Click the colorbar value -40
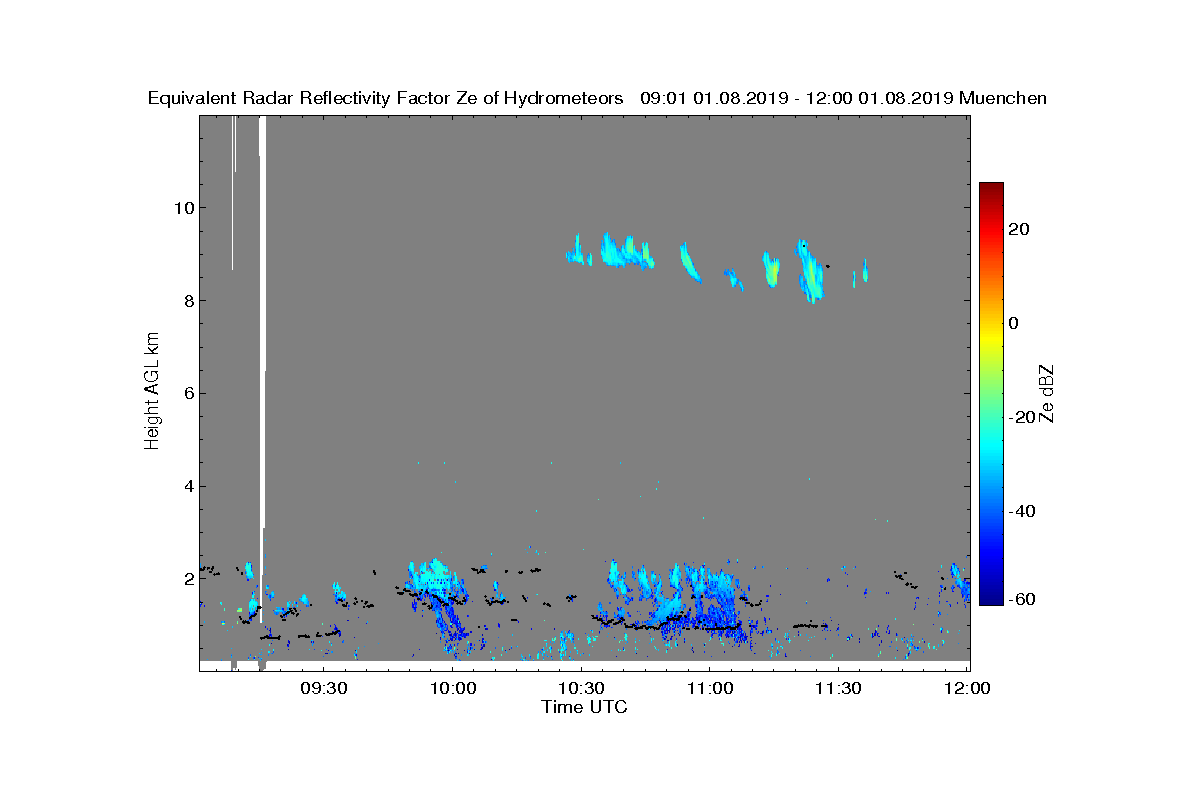The width and height of the screenshot is (1200, 800). click(x=1021, y=511)
